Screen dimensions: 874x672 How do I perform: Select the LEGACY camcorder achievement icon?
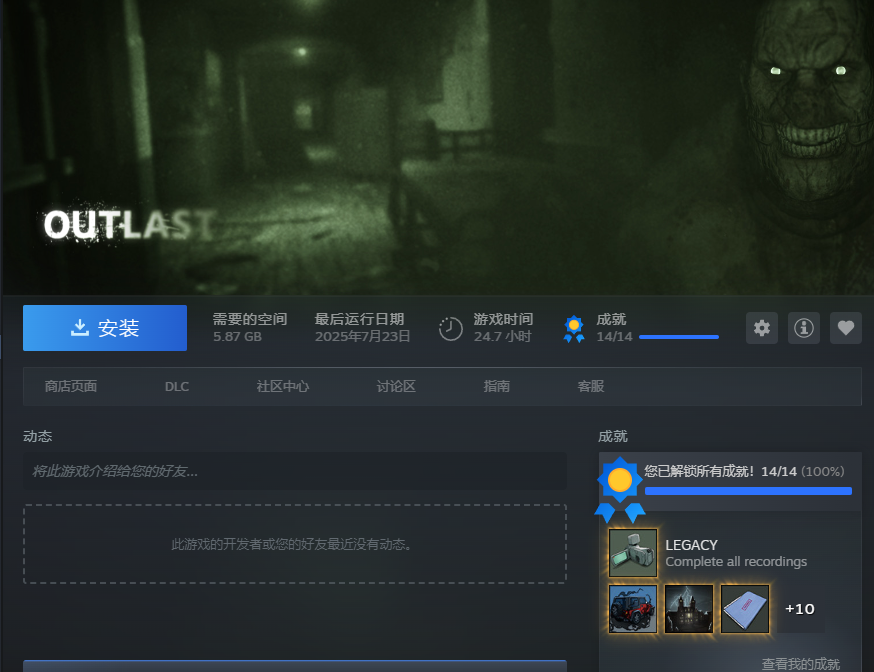point(633,553)
